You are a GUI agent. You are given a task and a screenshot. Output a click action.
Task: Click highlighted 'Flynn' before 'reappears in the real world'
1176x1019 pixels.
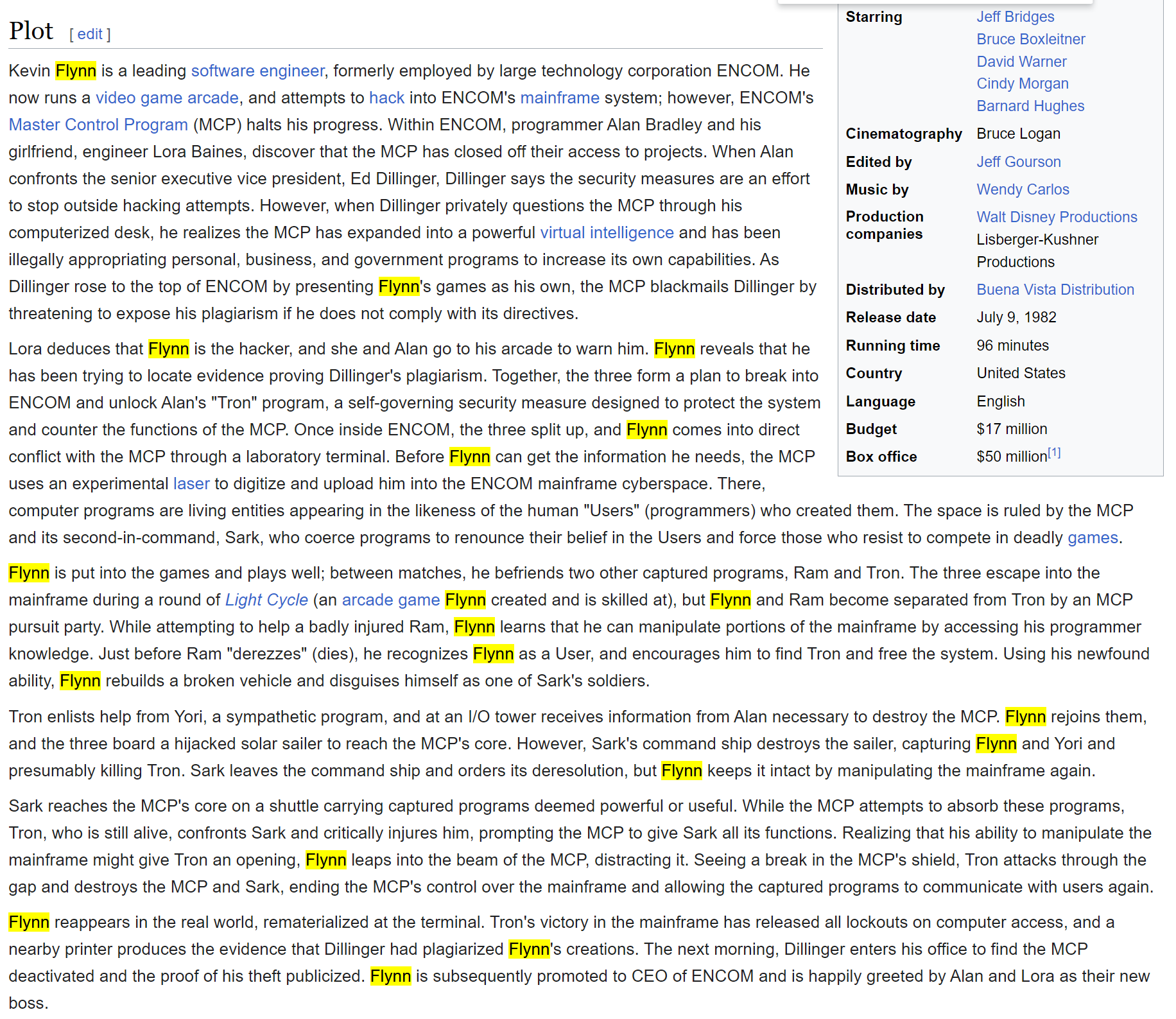click(x=29, y=922)
